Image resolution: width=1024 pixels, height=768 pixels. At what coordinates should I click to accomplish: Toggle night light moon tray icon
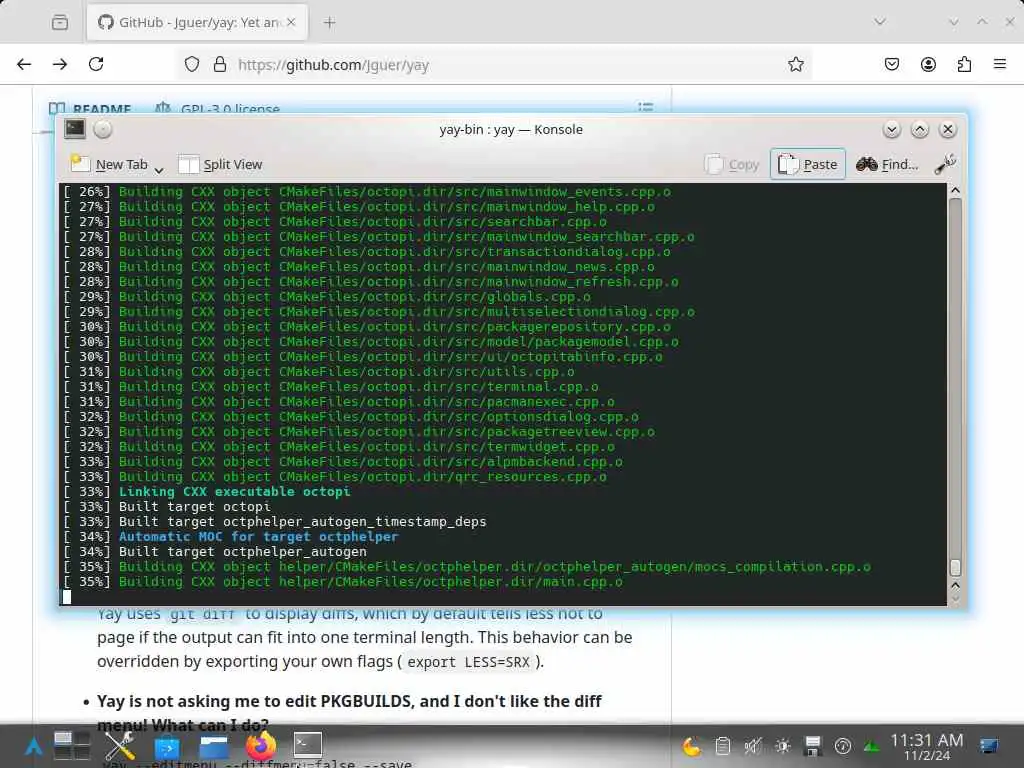[692, 746]
